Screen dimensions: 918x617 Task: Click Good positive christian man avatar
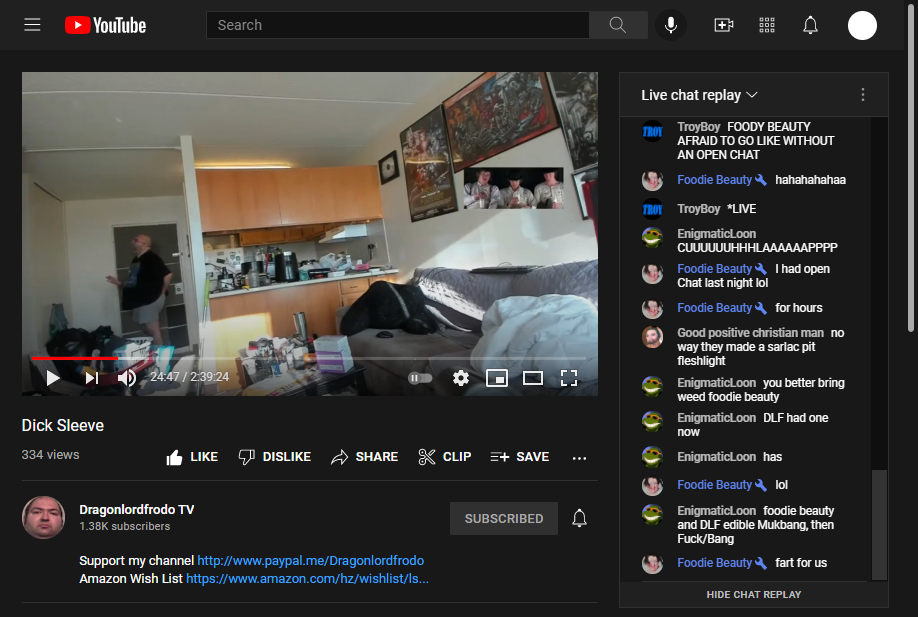click(652, 338)
